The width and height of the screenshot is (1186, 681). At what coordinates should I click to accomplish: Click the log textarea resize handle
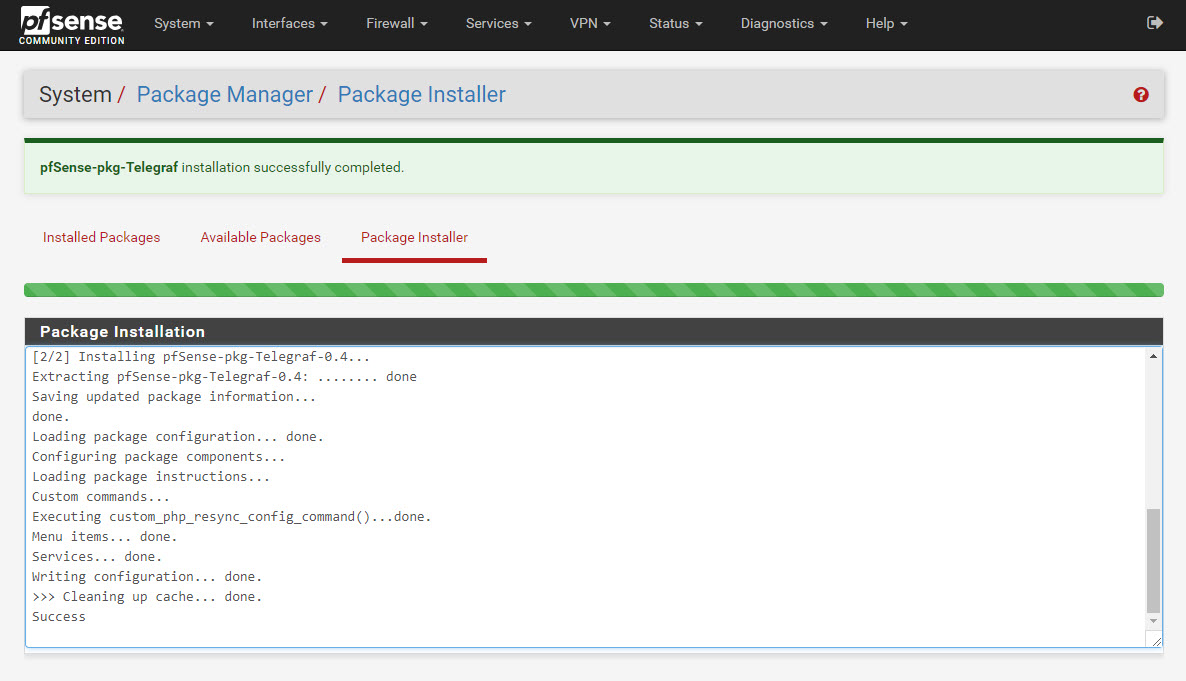pyautogui.click(x=1157, y=642)
